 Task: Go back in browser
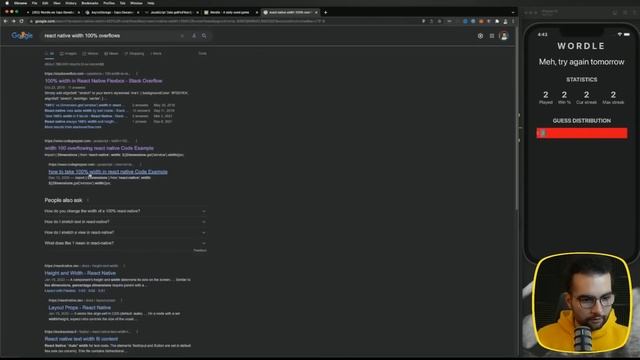click(x=6, y=21)
